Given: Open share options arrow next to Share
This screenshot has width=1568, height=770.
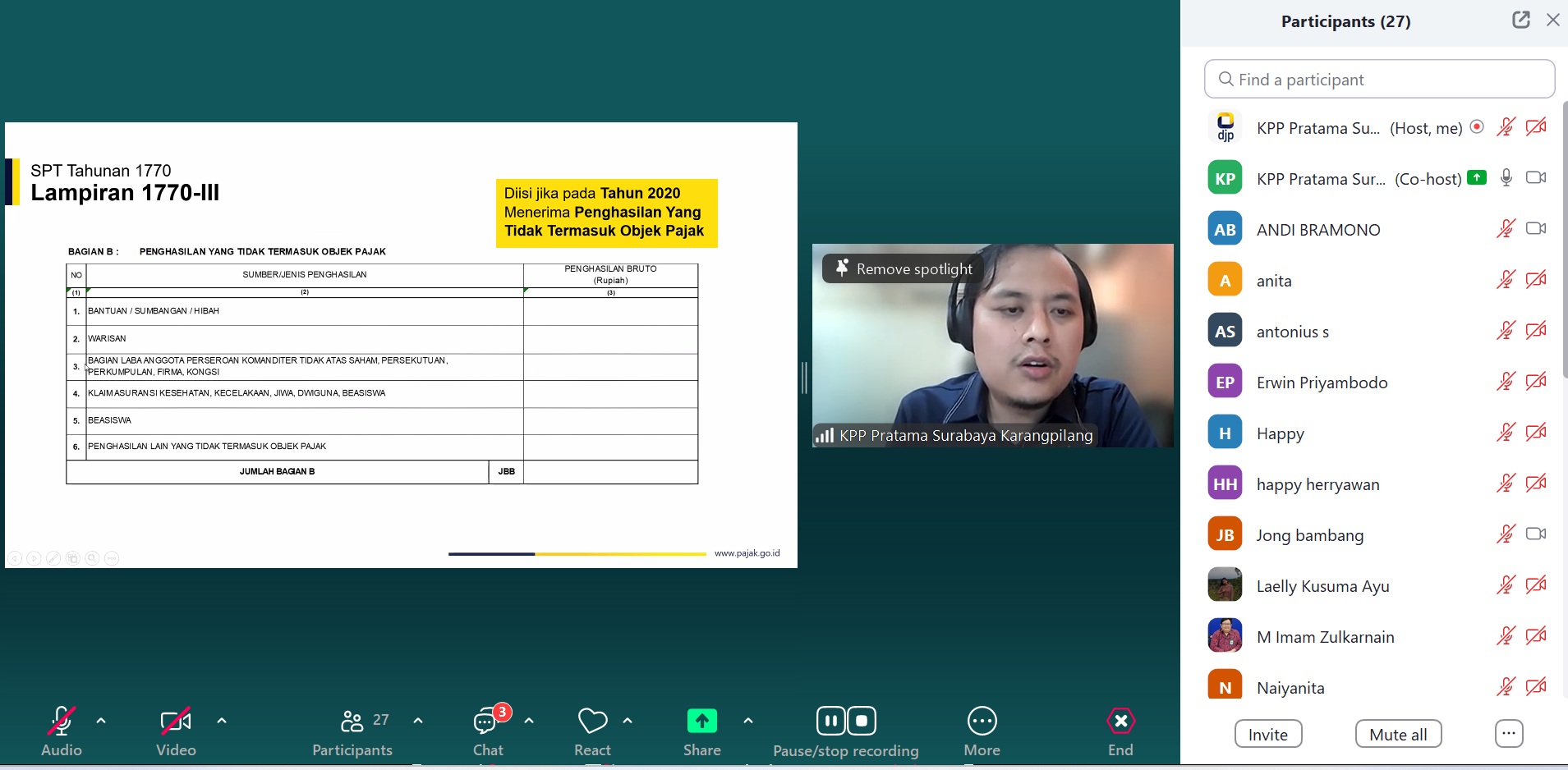Looking at the screenshot, I should pos(747,721).
